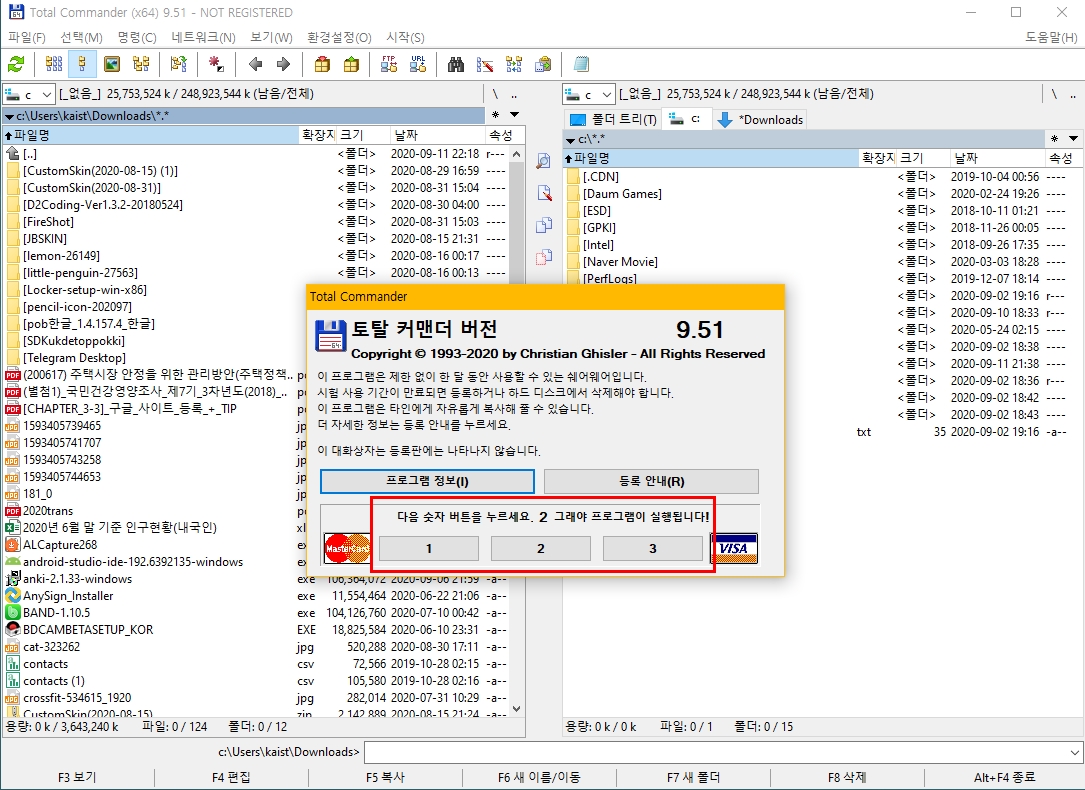Image resolution: width=1085 pixels, height=790 pixels.
Task: Open file search with binoculars icon
Action: tap(456, 65)
